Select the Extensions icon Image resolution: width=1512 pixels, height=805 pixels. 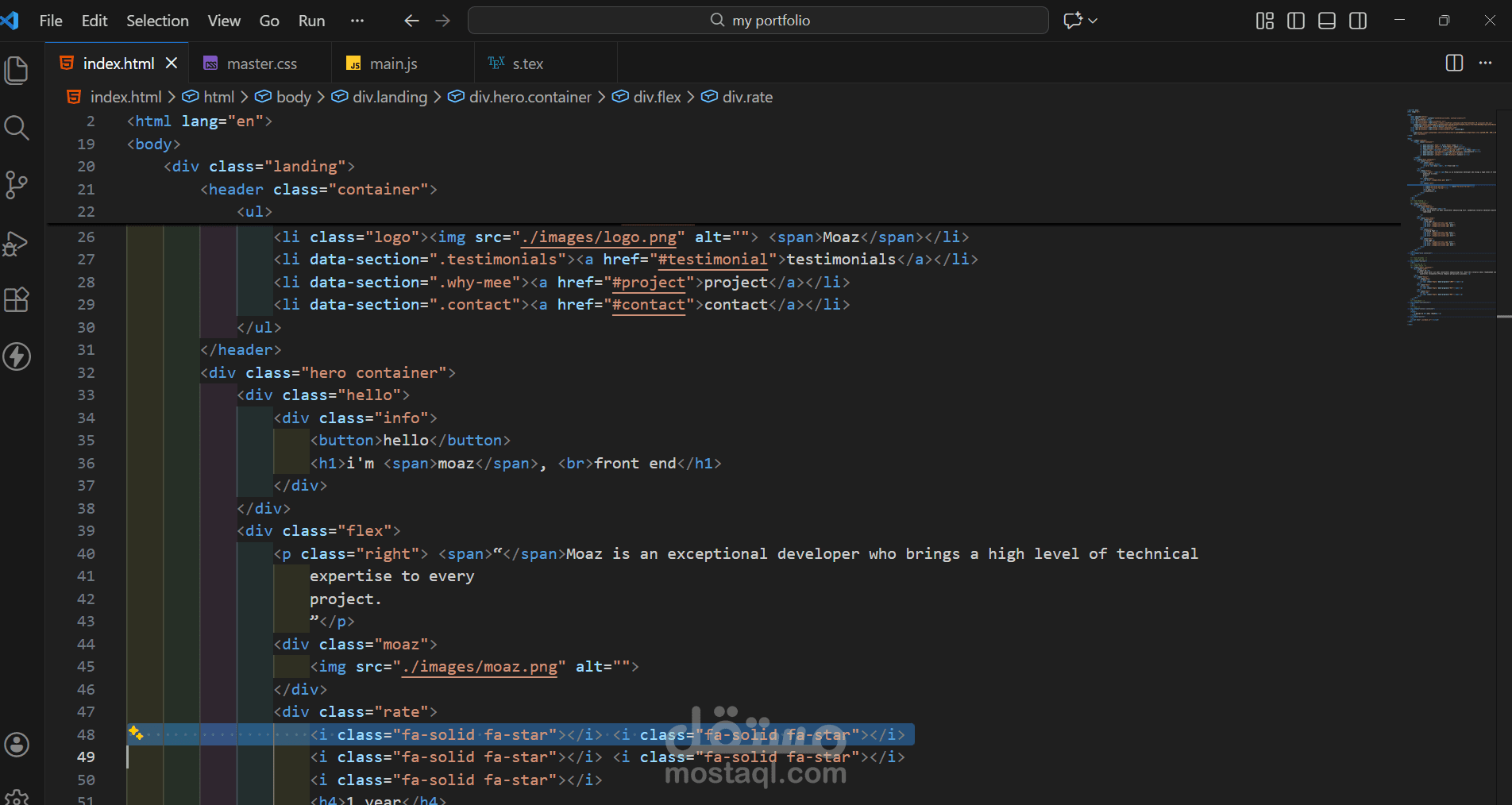17,299
